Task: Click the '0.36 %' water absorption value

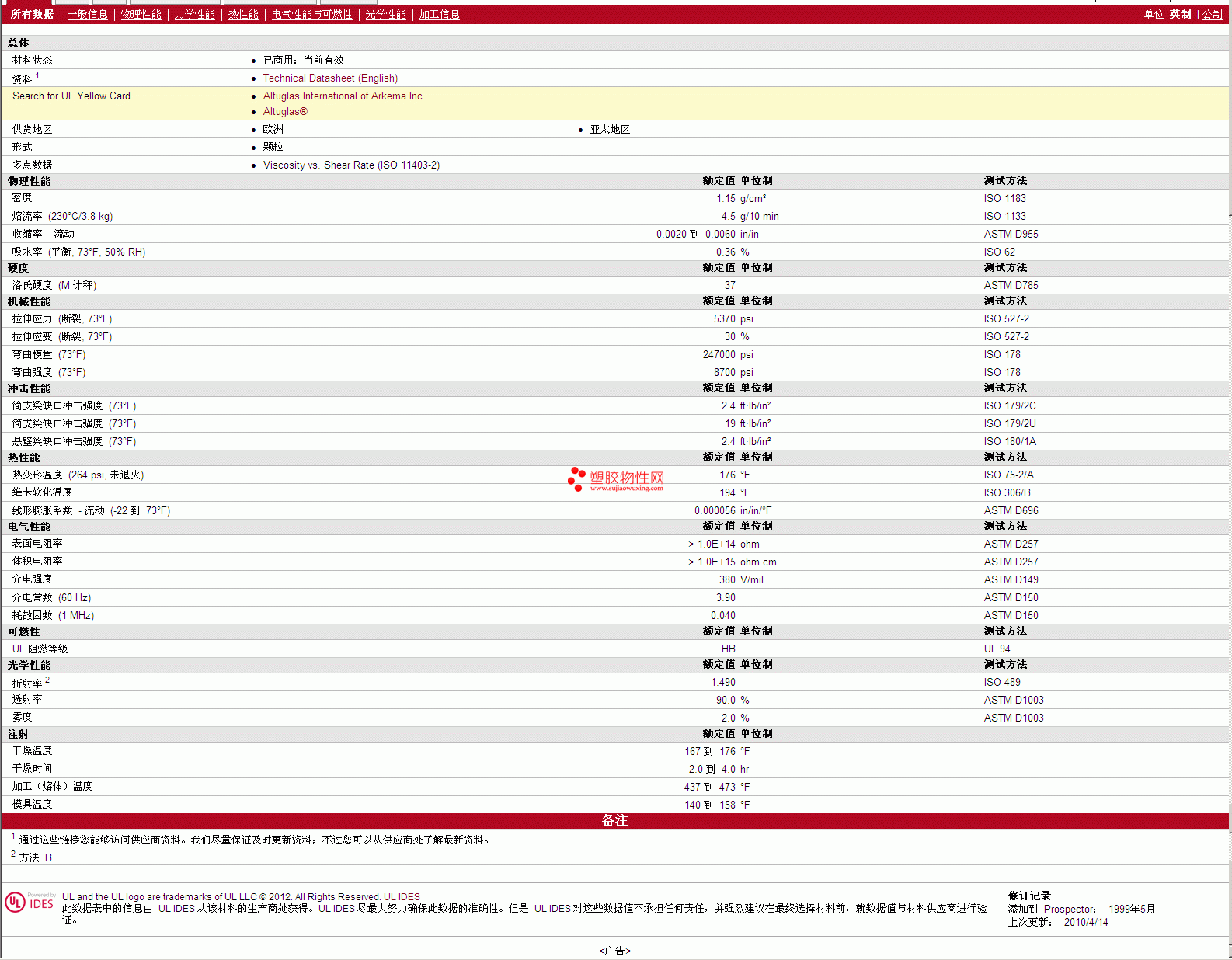Action: click(733, 252)
